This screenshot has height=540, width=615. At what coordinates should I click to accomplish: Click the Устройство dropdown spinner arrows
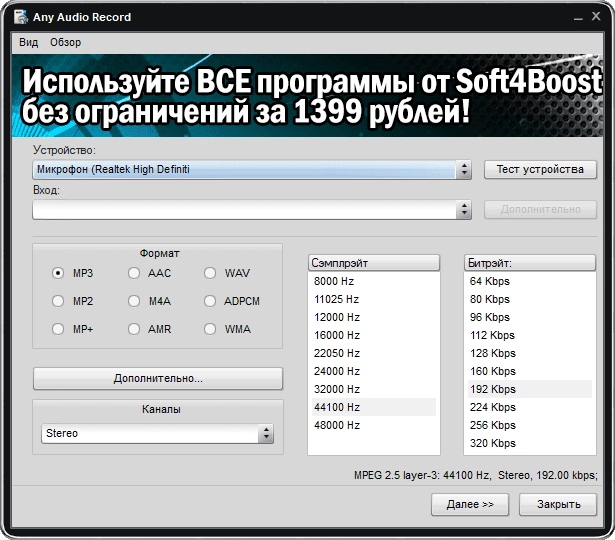point(464,169)
